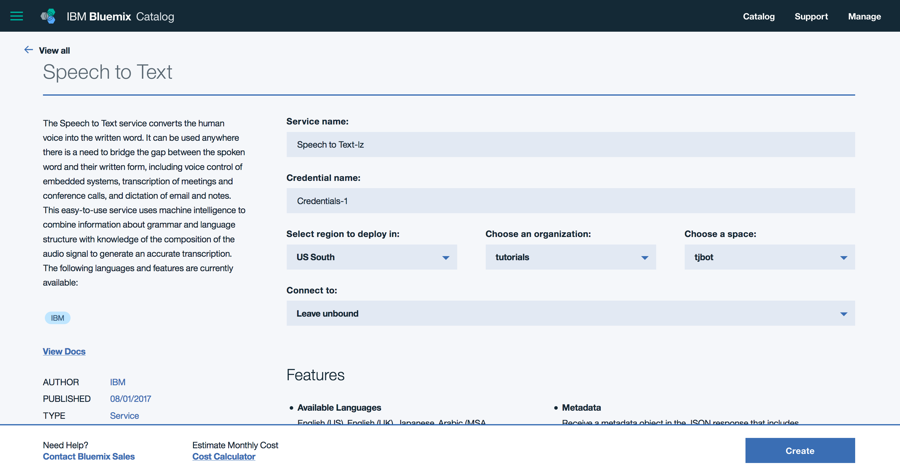
Task: Open the US South region dropdown
Action: pyautogui.click(x=371, y=257)
